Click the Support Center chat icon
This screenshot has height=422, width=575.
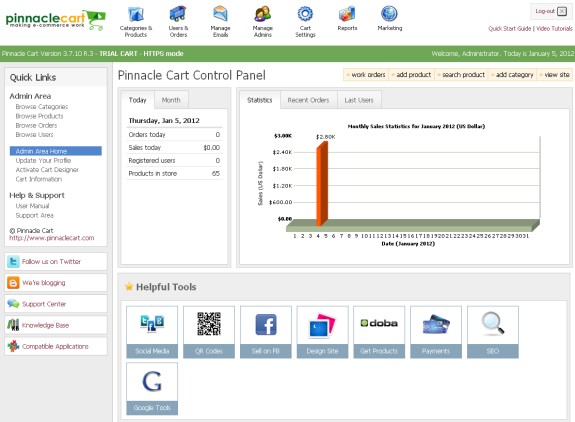click(x=13, y=304)
